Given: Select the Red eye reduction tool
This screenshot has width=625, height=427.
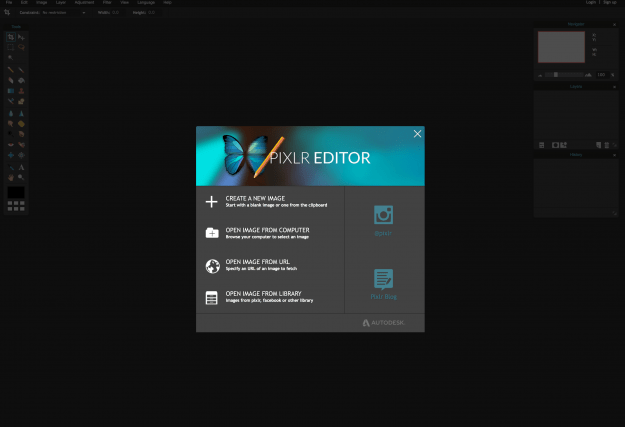Looking at the screenshot, I should click(x=11, y=145).
